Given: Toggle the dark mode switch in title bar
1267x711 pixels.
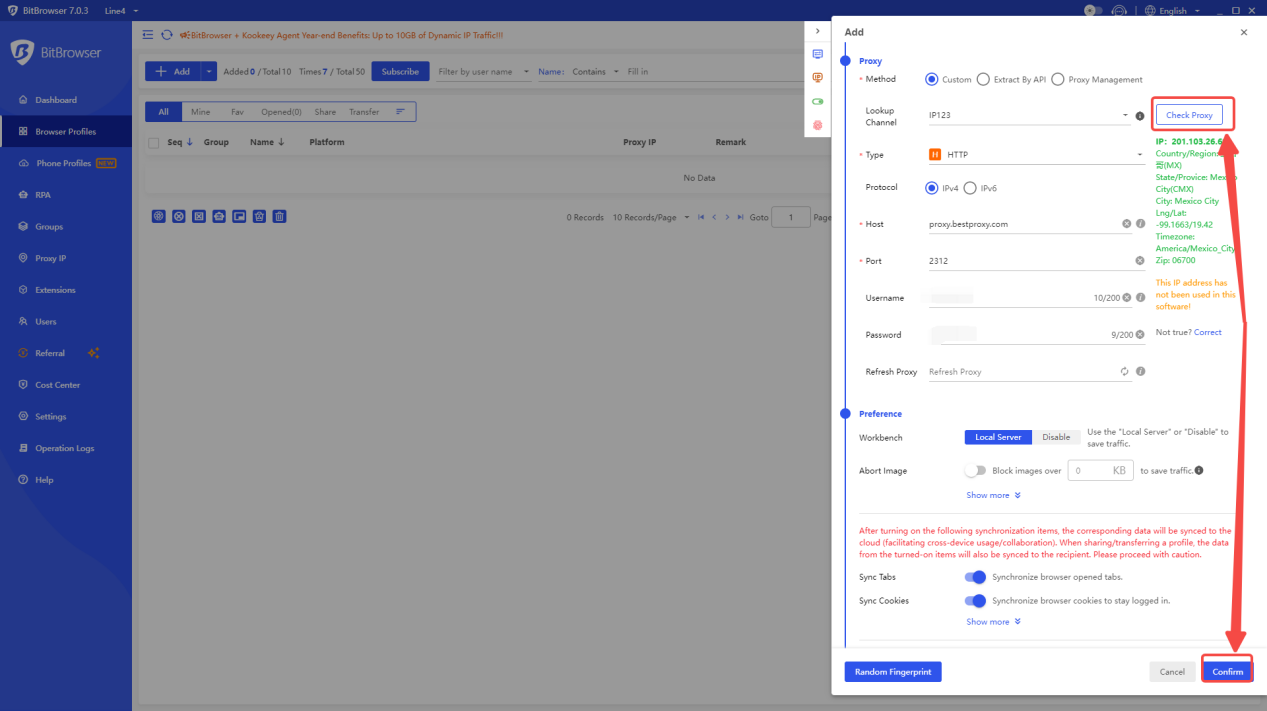Looking at the screenshot, I should tap(1093, 10).
